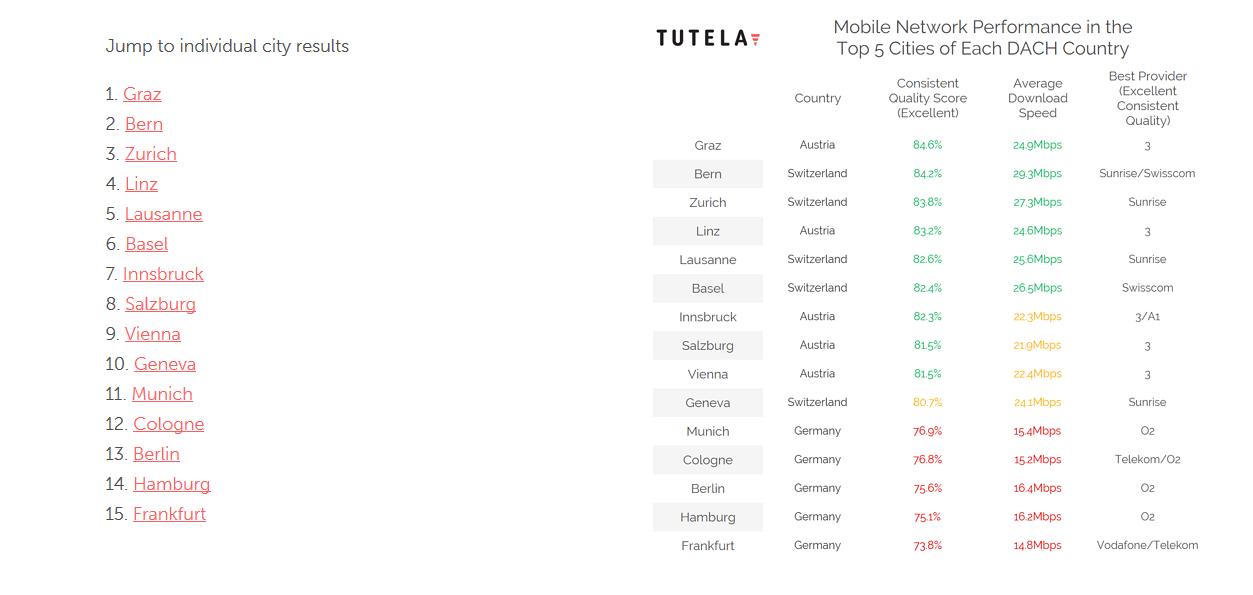This screenshot has width=1253, height=595.
Task: Open the Graz city link
Action: tap(142, 94)
